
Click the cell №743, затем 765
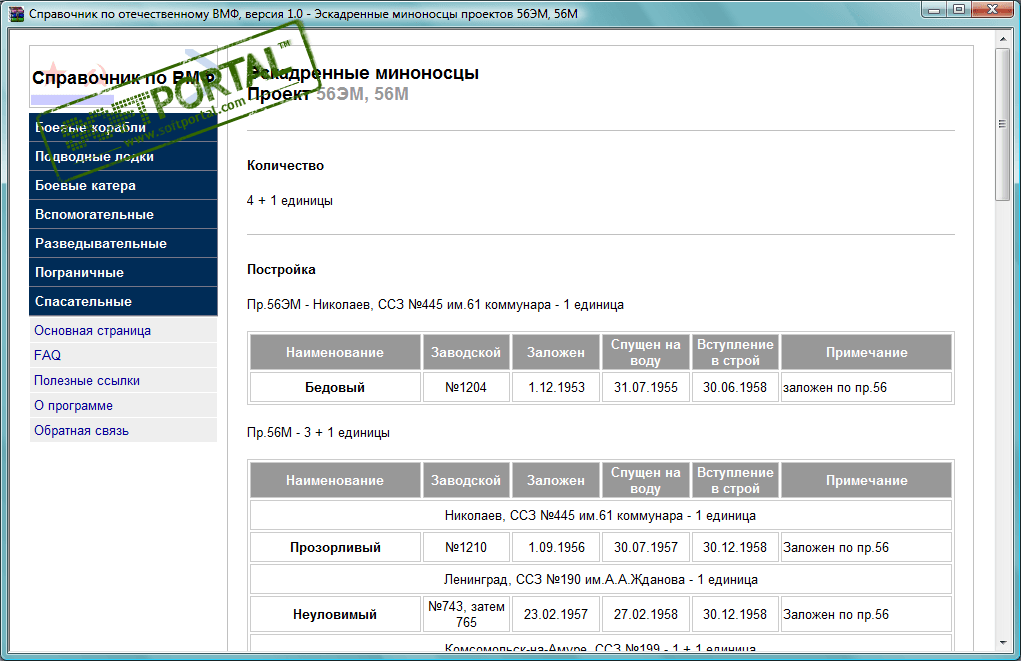point(466,614)
